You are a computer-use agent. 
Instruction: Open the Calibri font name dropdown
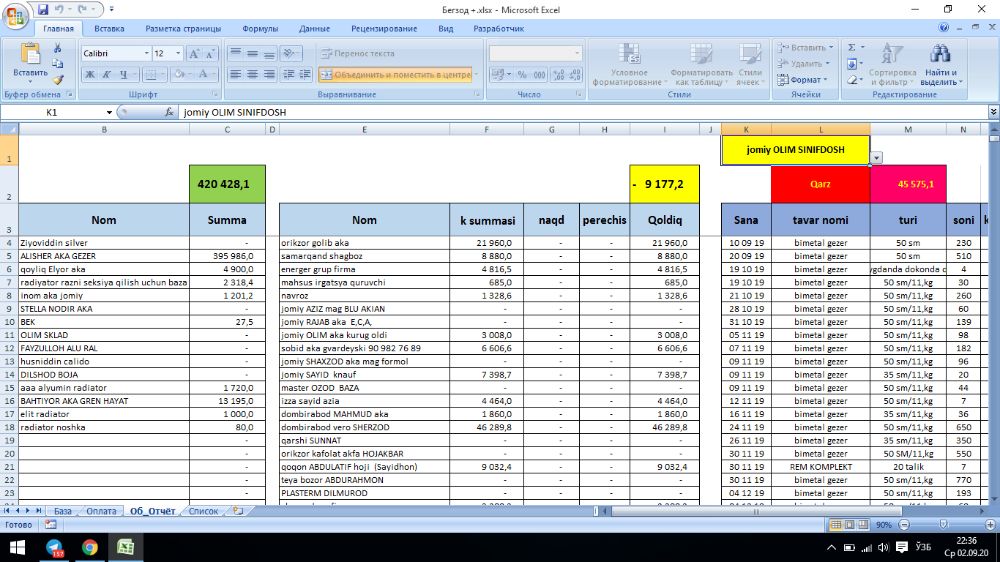click(147, 54)
